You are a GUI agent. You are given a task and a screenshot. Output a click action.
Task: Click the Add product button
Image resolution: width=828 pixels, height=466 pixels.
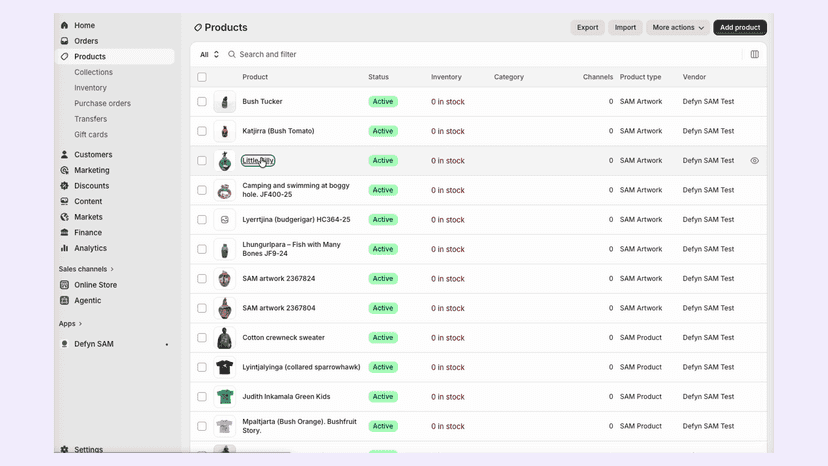point(740,27)
